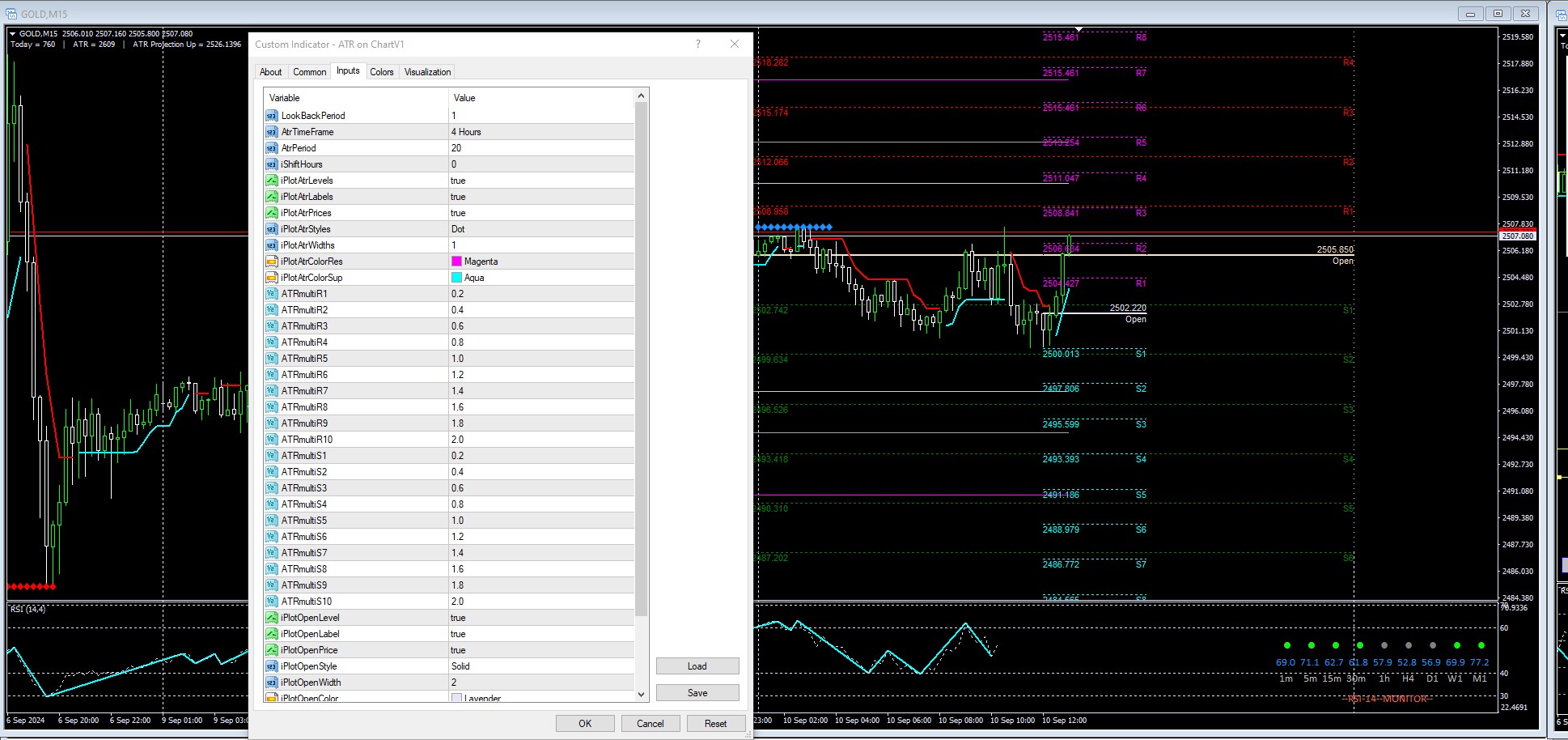Viewport: 1568px width, 740px height.
Task: Click the iPlotOpenStyle variable icon
Action: pos(272,666)
